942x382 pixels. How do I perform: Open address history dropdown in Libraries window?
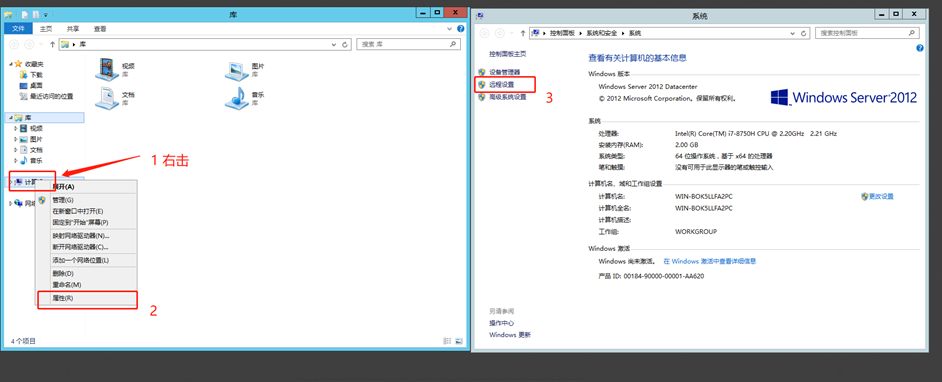point(334,44)
